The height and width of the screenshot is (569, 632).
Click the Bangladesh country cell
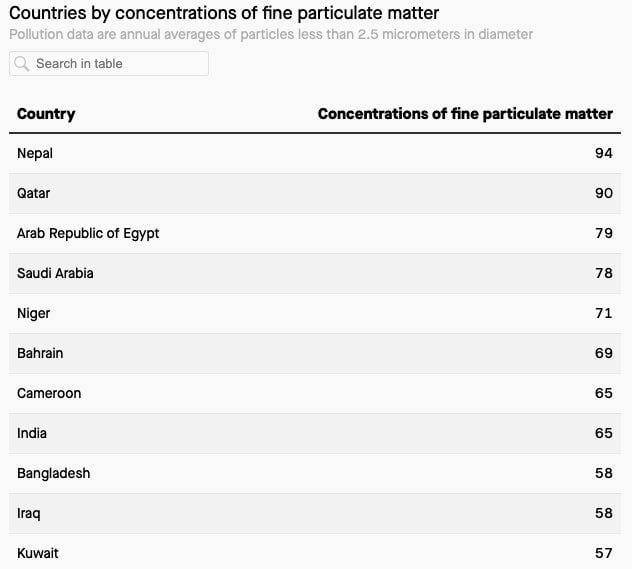54,473
